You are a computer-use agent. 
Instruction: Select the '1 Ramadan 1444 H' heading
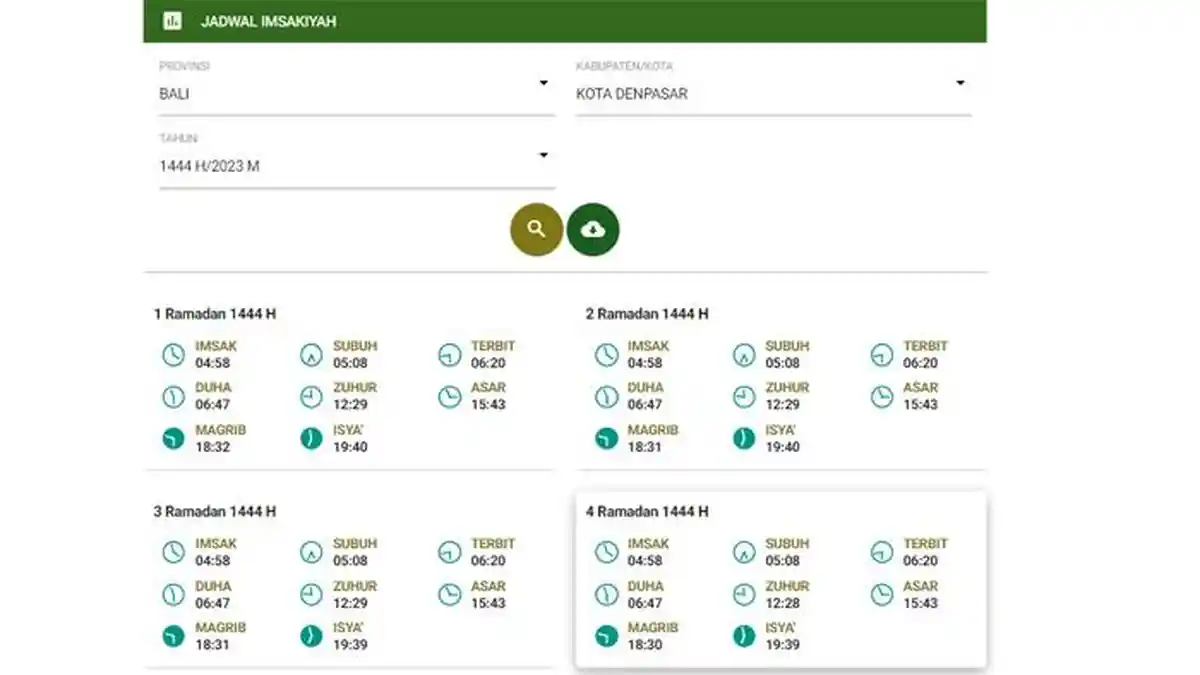pos(215,314)
